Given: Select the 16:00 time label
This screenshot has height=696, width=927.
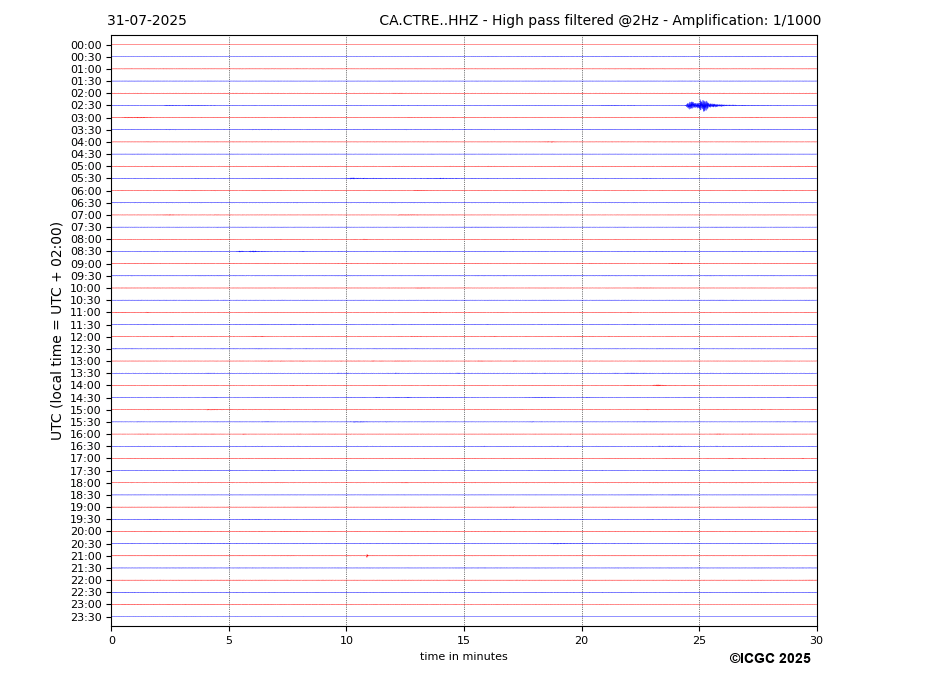Looking at the screenshot, I should [x=86, y=435].
